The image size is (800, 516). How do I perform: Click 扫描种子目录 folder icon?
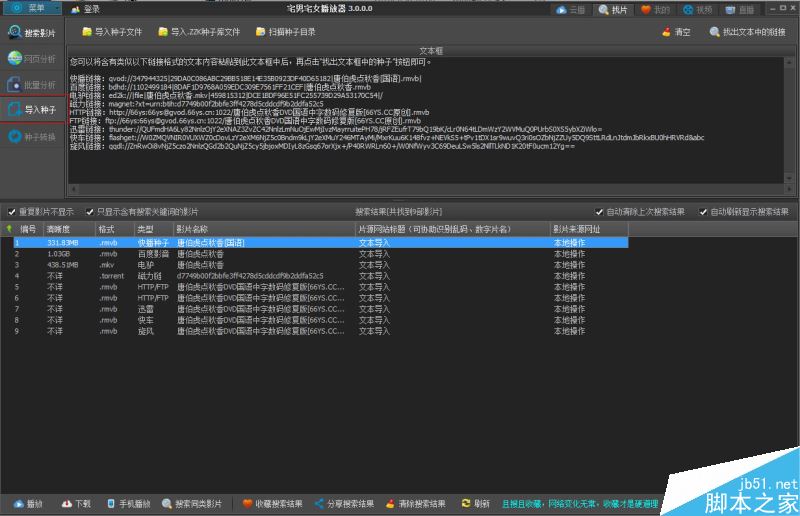(260, 32)
